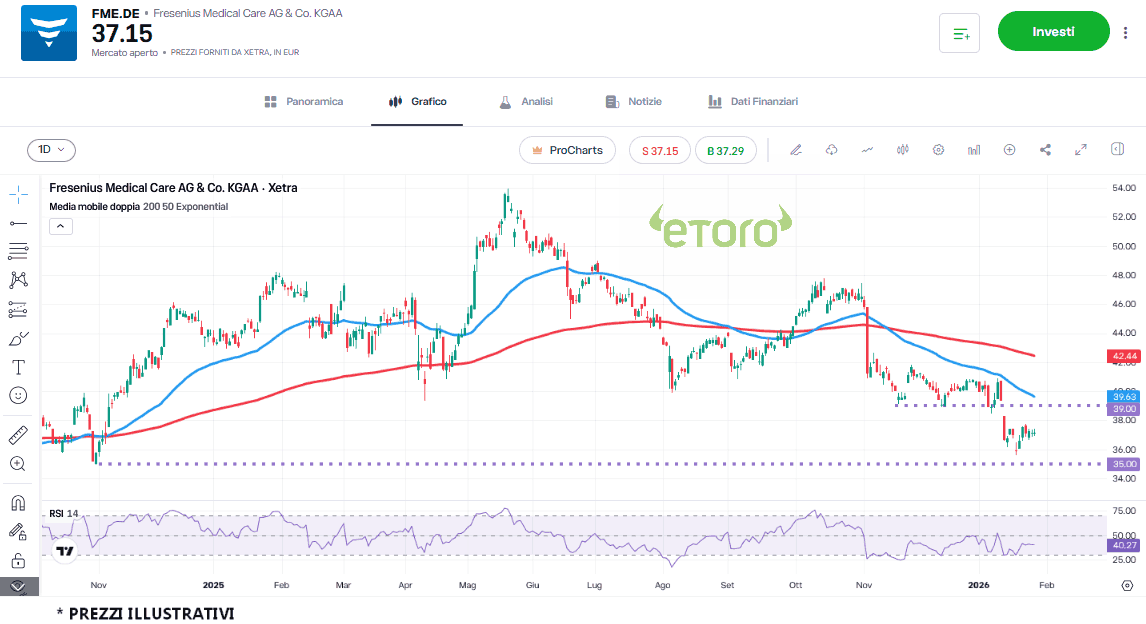Image resolution: width=1146 pixels, height=624 pixels.
Task: Switch to the Panoramica tab
Action: [x=304, y=102]
